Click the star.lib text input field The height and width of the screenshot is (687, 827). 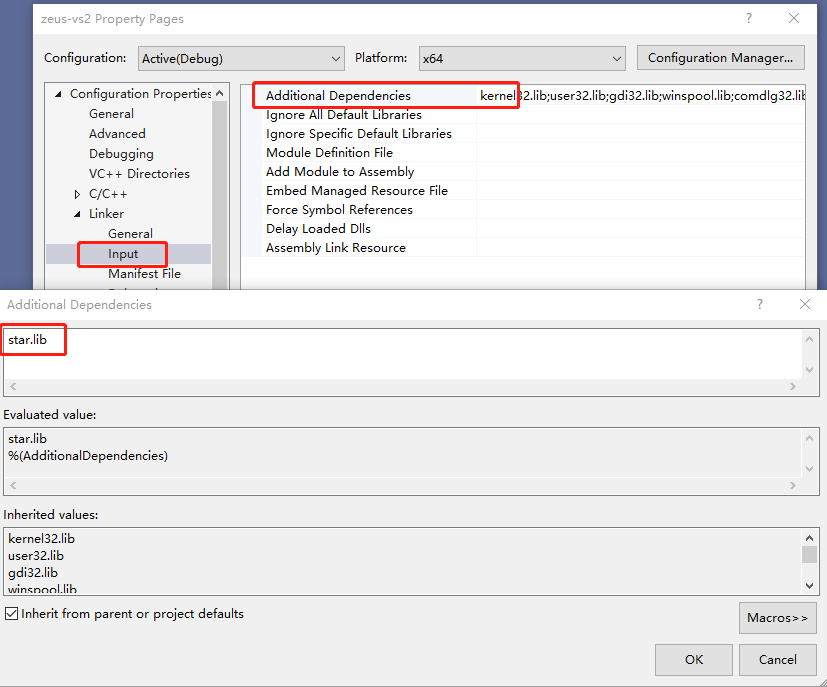click(x=400, y=354)
